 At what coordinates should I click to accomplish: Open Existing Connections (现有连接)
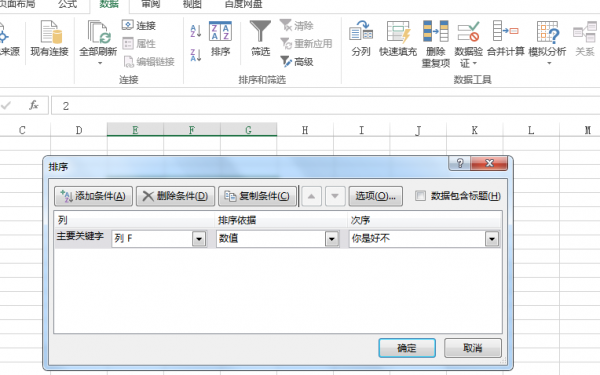pos(49,38)
